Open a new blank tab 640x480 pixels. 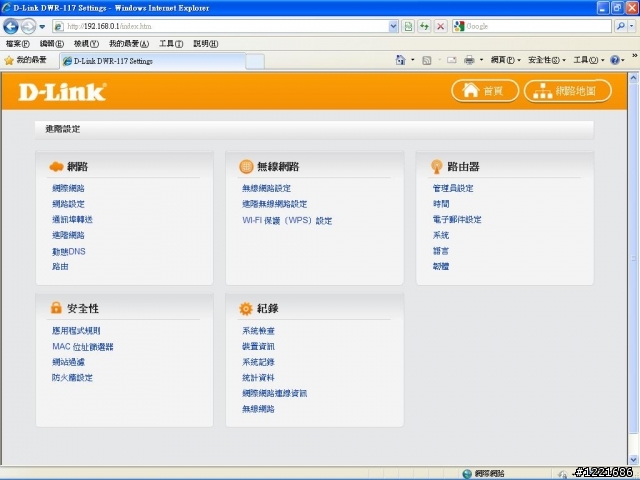point(255,62)
